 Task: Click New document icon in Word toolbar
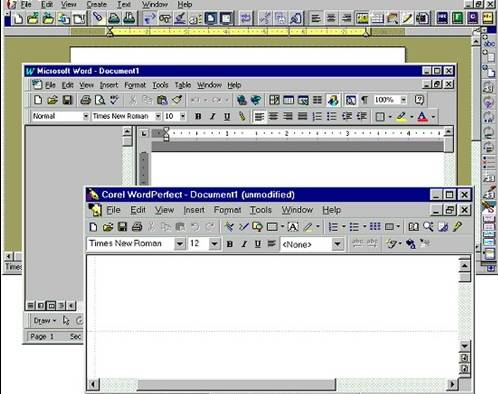(x=38, y=100)
